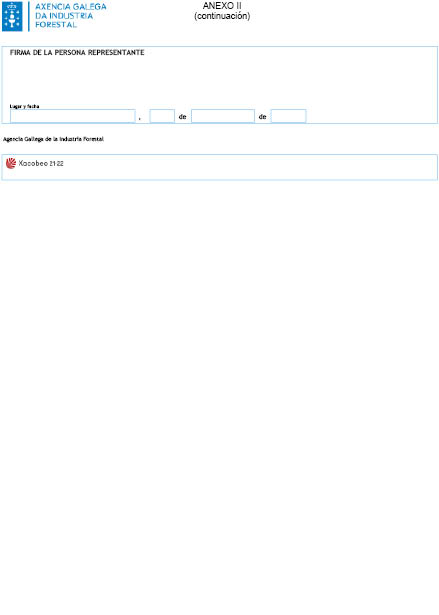Select the month field between the two 'de' labels
Image resolution: width=439 pixels, height=615 pixels.
[223, 116]
